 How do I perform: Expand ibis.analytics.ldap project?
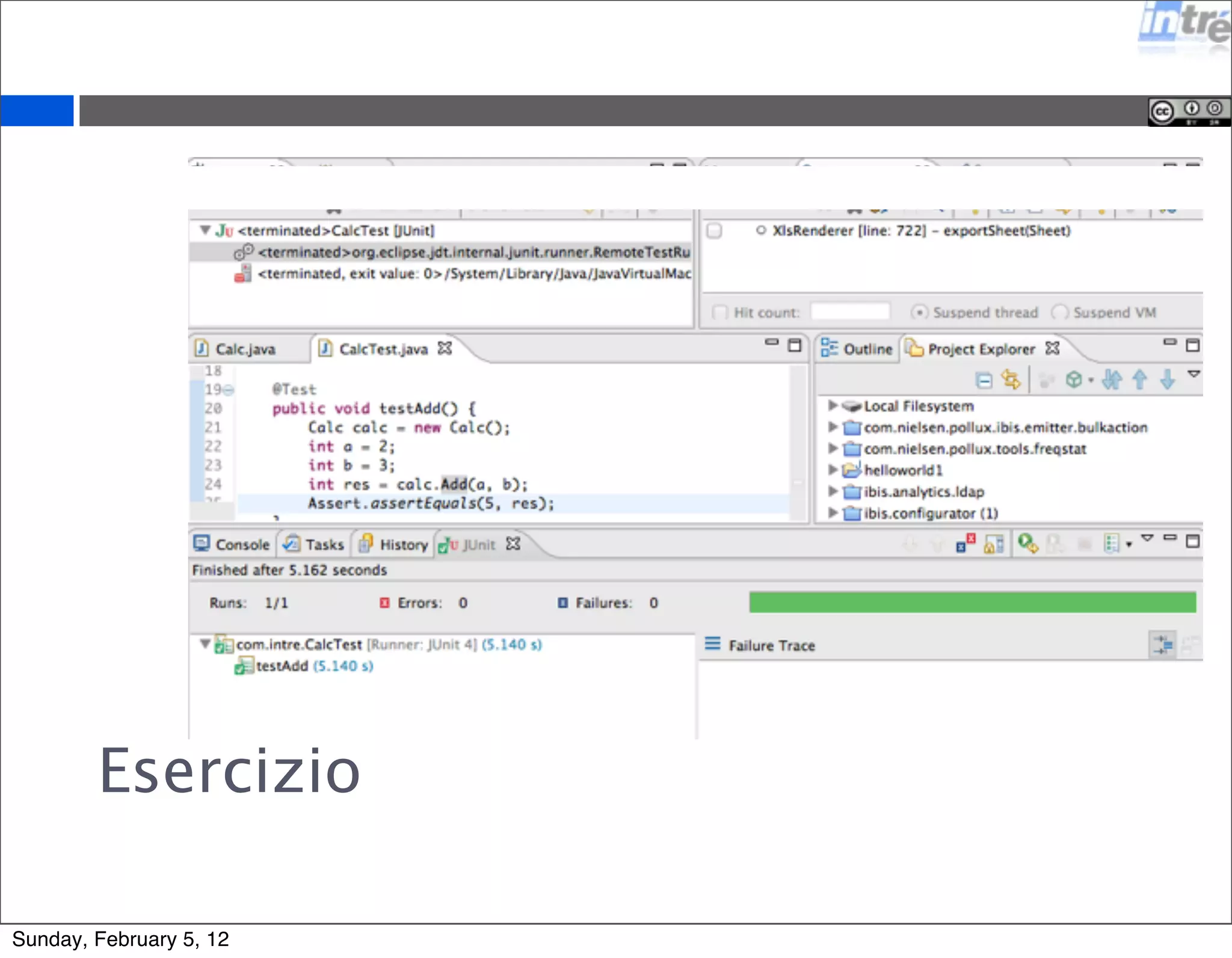(833, 491)
